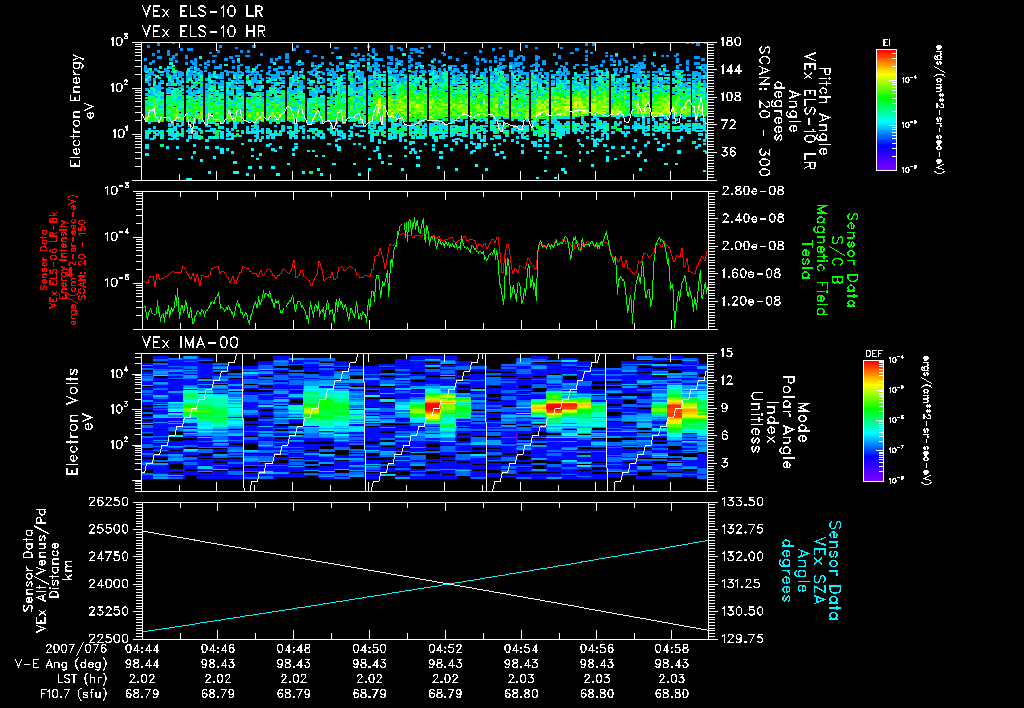Click the '04:54' time tick label

pos(520,649)
